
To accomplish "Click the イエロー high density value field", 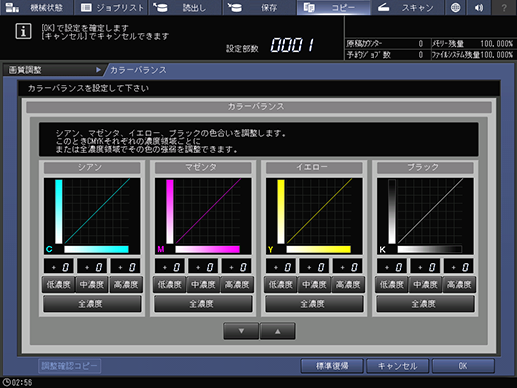I will 348,267.
